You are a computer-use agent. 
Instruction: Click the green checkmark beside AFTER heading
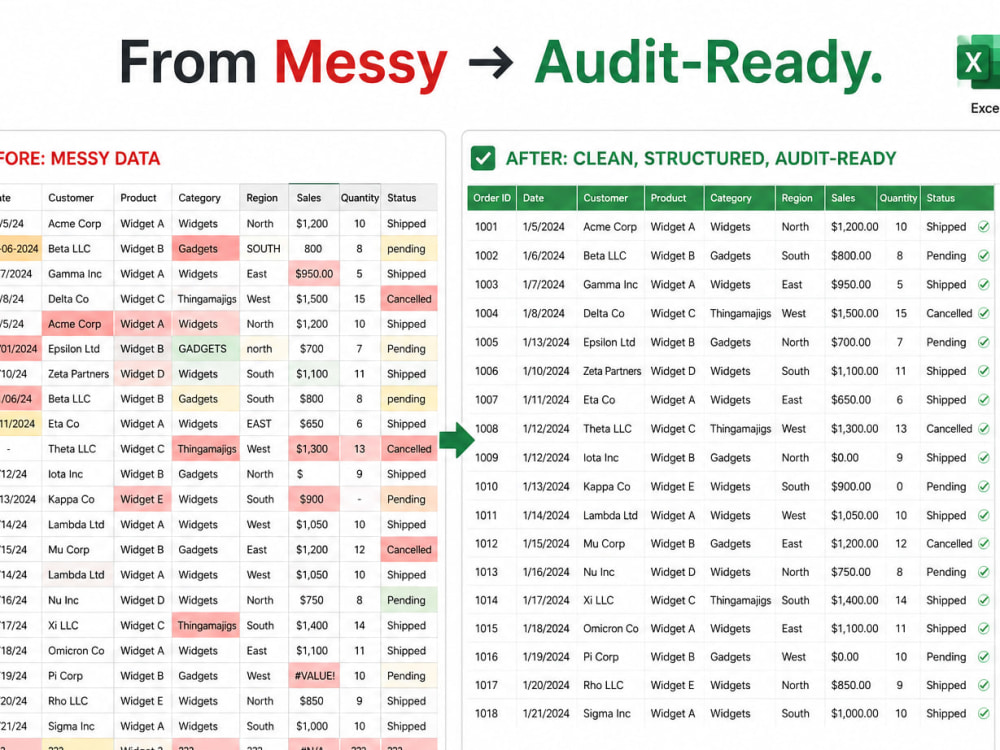pos(483,158)
